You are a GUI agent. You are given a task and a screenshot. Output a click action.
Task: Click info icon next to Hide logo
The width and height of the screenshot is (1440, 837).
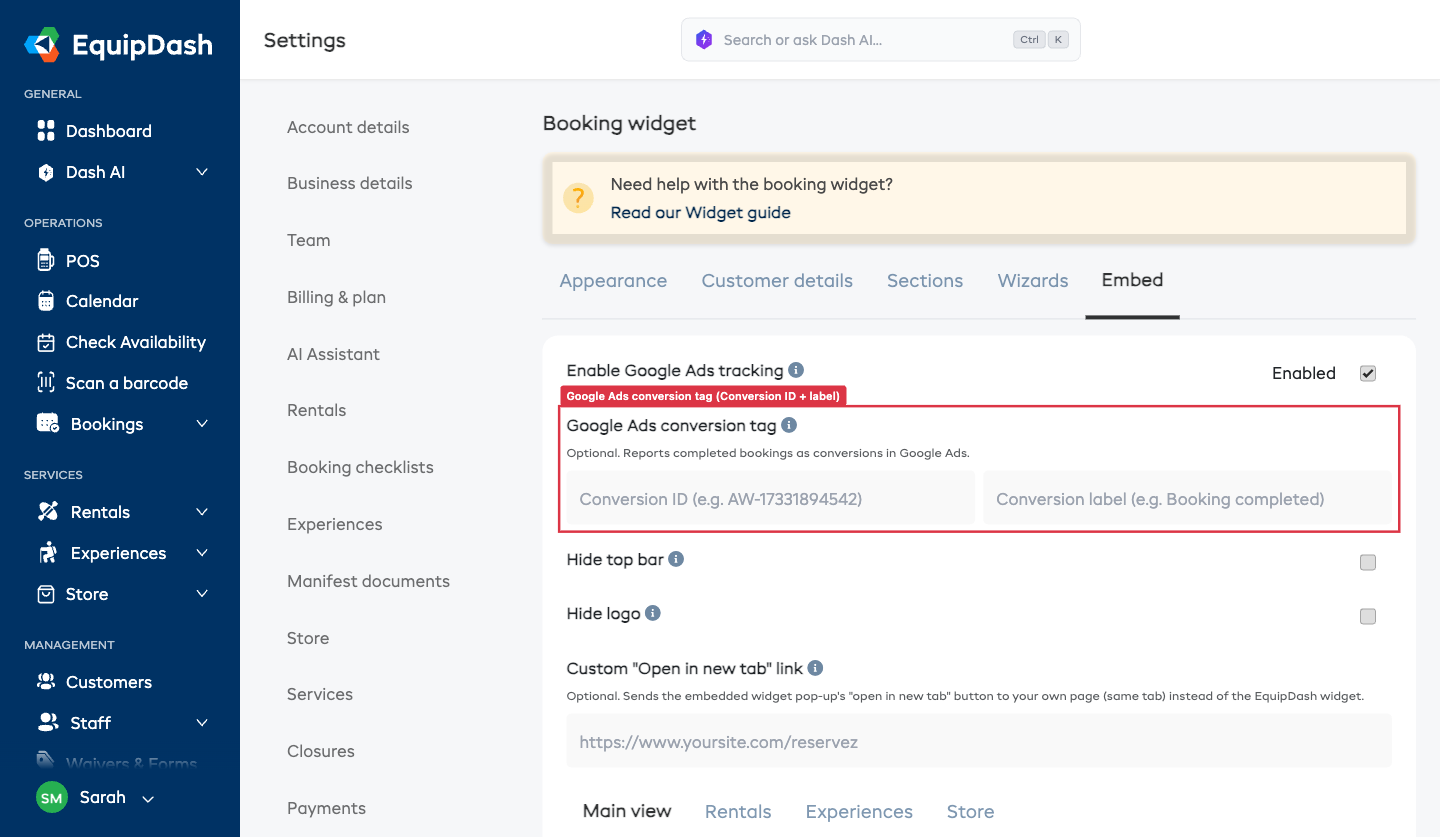pyautogui.click(x=653, y=613)
